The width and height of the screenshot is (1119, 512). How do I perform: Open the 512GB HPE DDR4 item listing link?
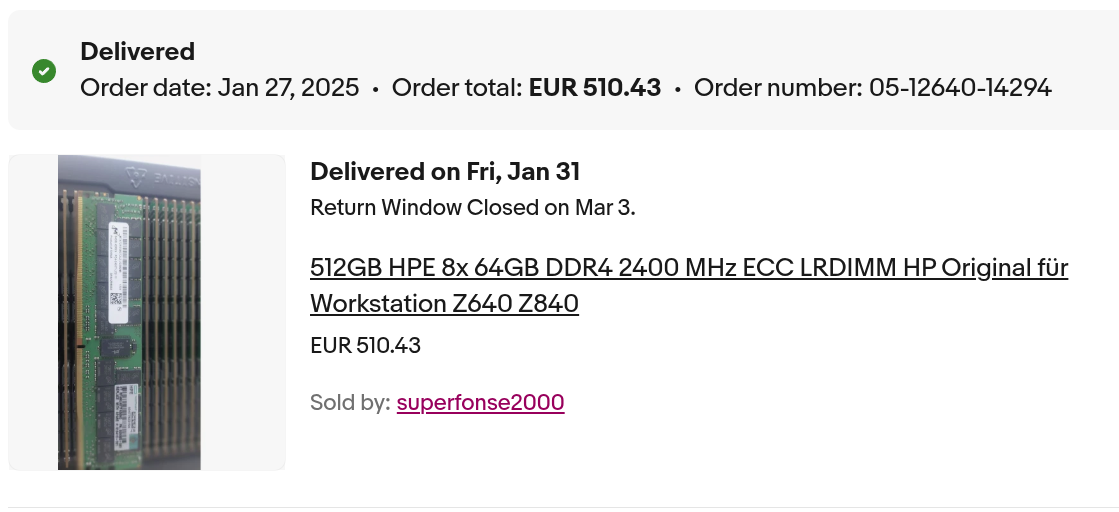click(689, 268)
